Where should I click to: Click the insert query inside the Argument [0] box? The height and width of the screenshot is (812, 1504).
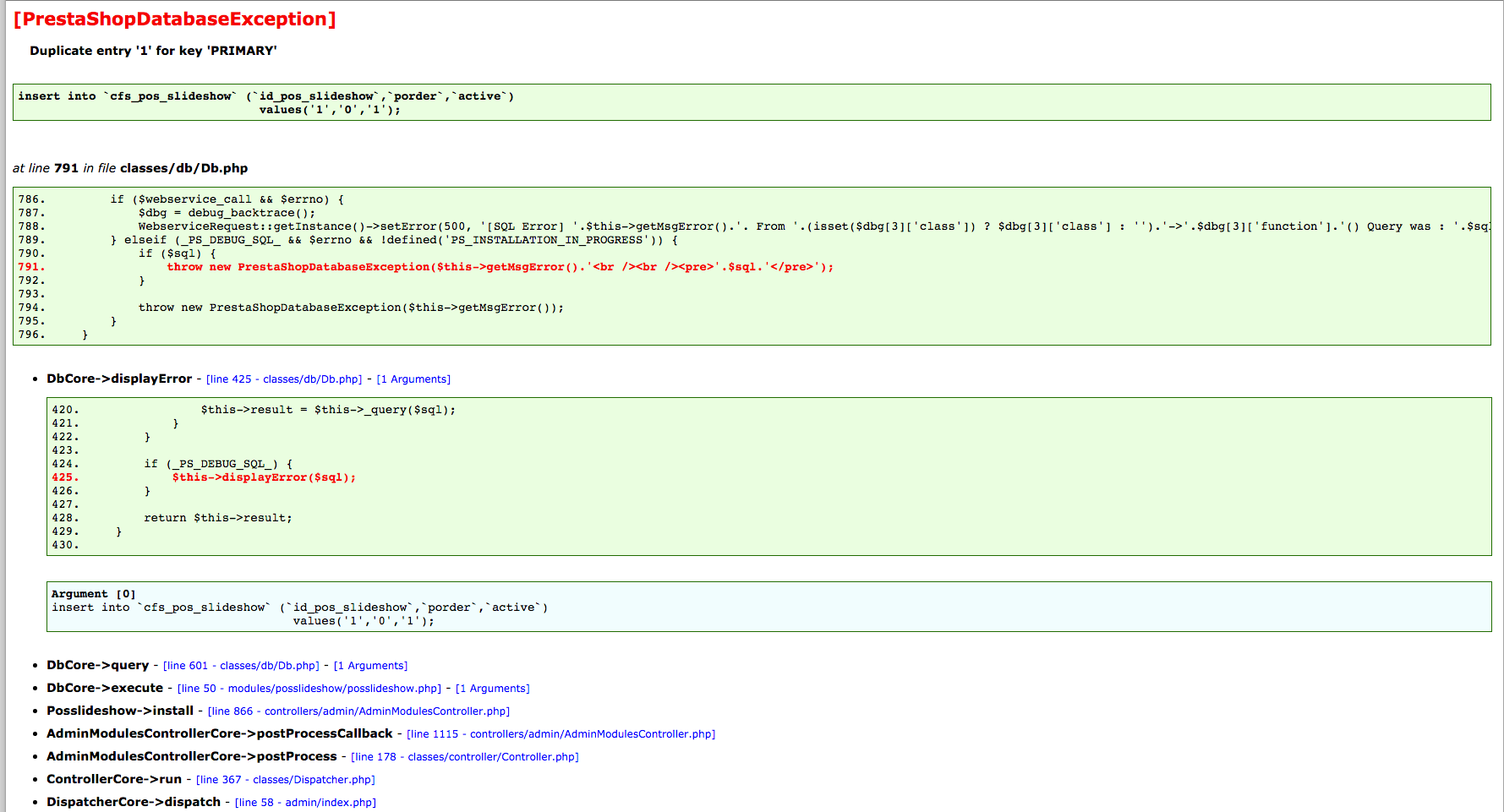300,614
